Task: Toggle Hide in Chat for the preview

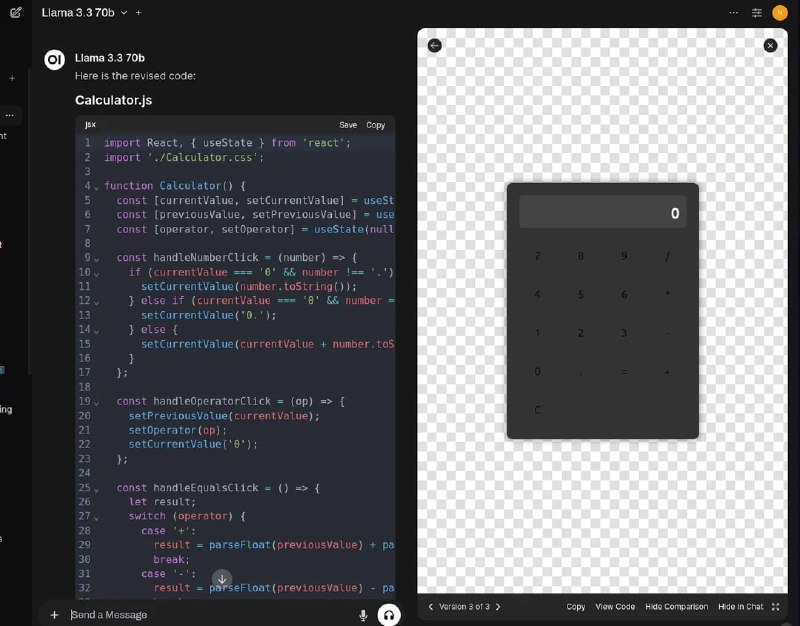Action: pyautogui.click(x=740, y=606)
